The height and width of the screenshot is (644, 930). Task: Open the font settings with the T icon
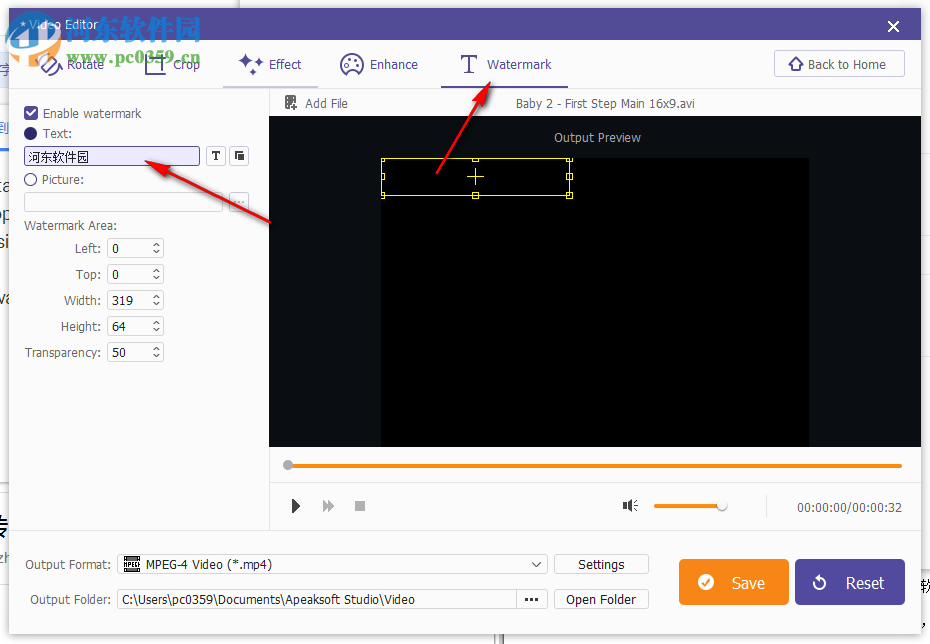coord(215,156)
